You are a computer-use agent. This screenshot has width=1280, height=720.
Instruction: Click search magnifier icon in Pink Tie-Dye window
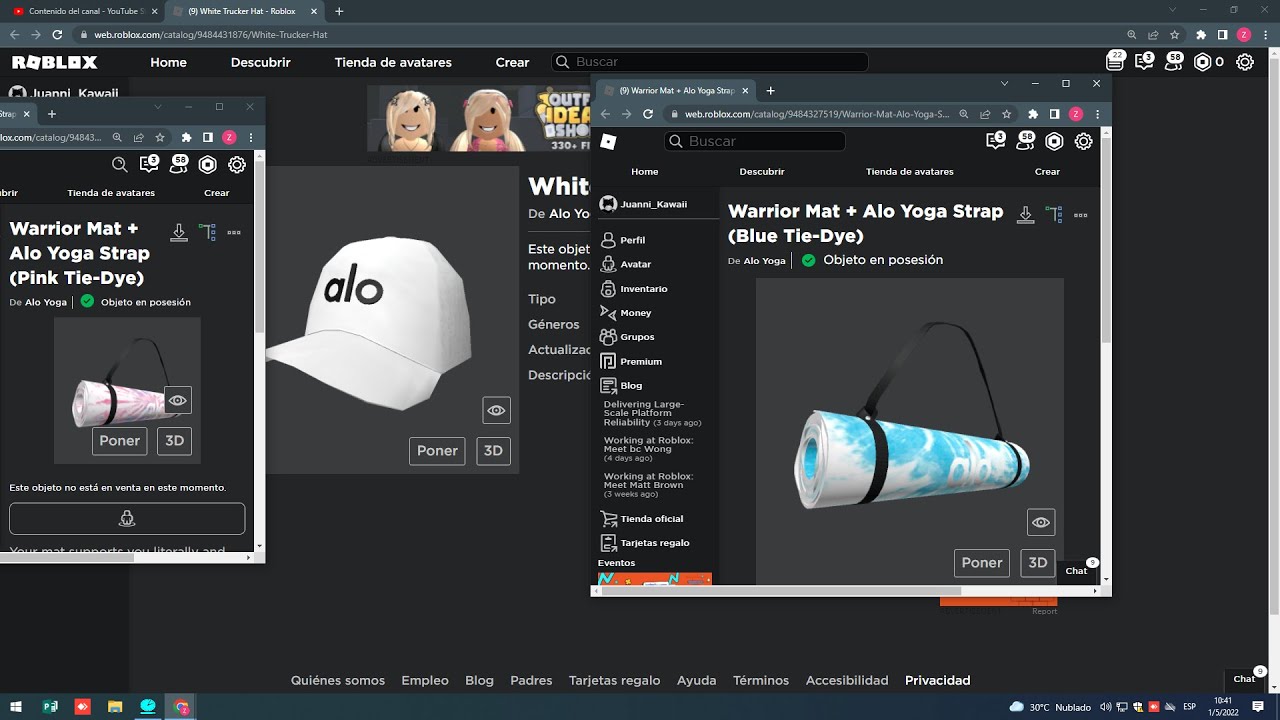(x=119, y=165)
